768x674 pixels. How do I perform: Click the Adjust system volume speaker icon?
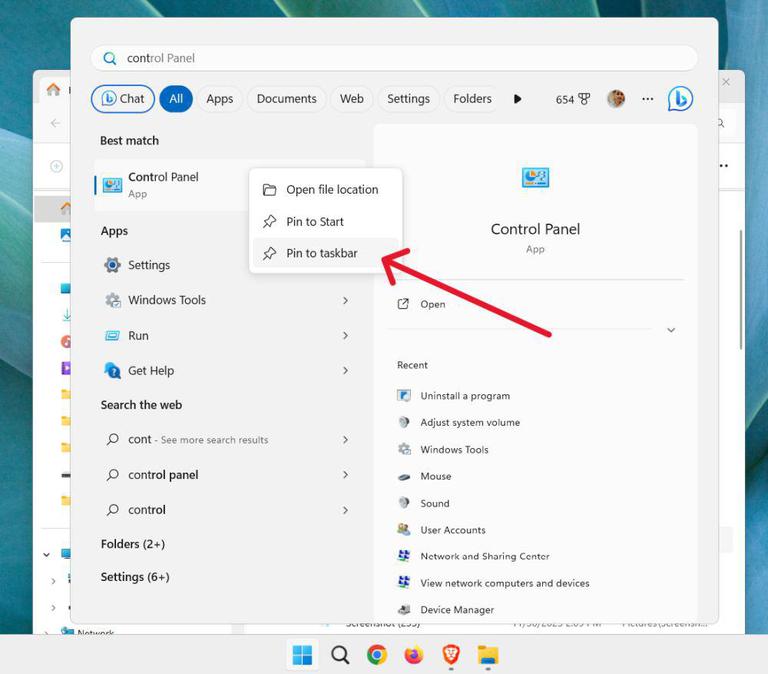[x=404, y=422]
